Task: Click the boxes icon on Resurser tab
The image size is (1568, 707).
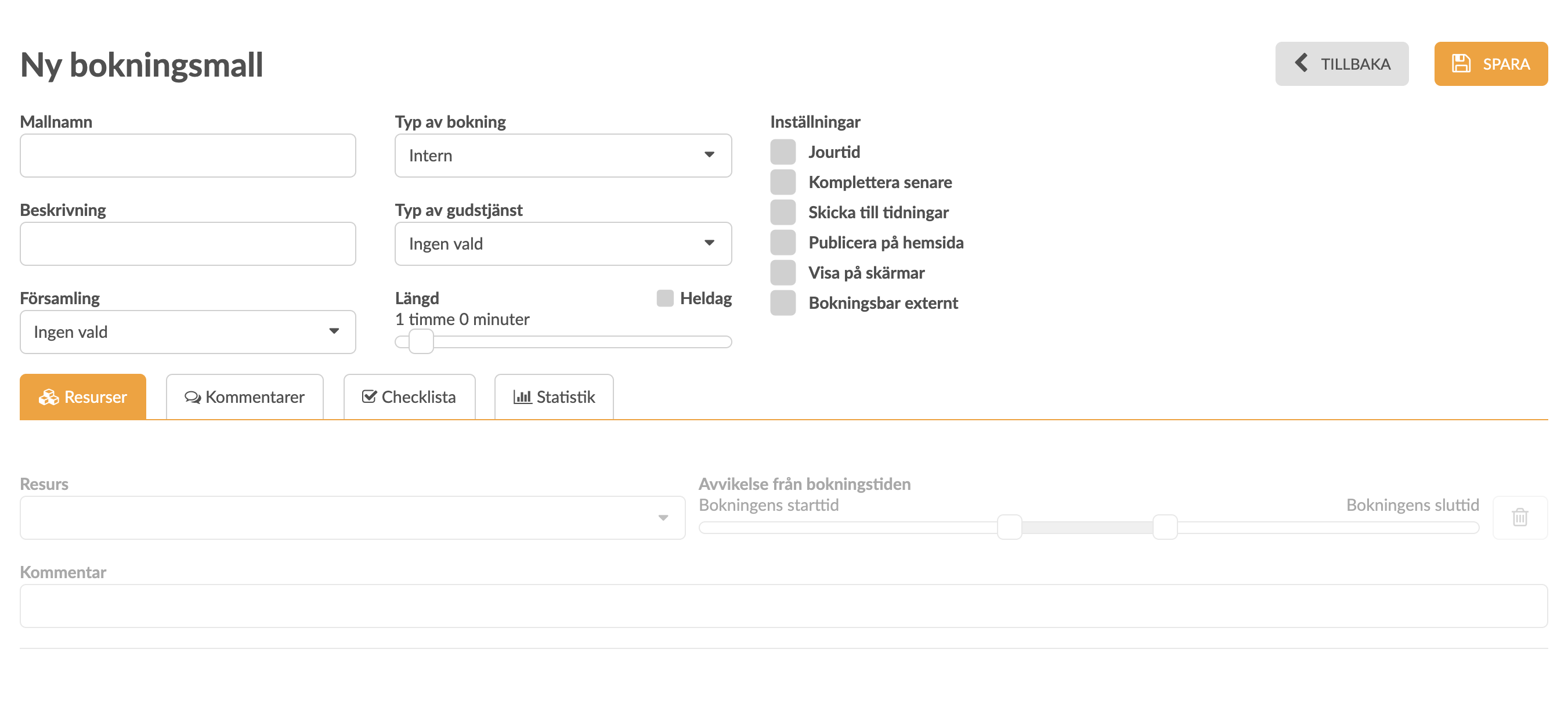Action: (x=49, y=397)
